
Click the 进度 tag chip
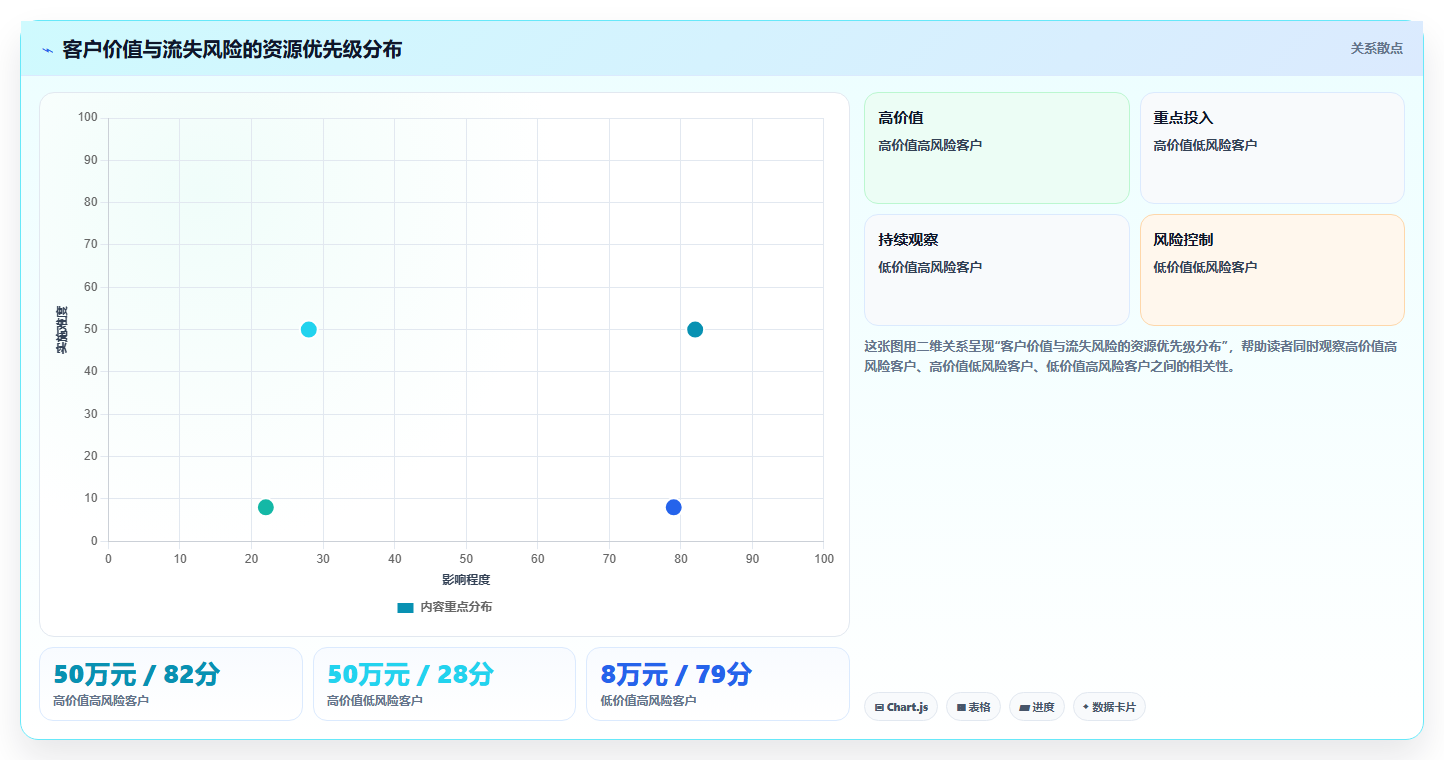click(x=1037, y=707)
